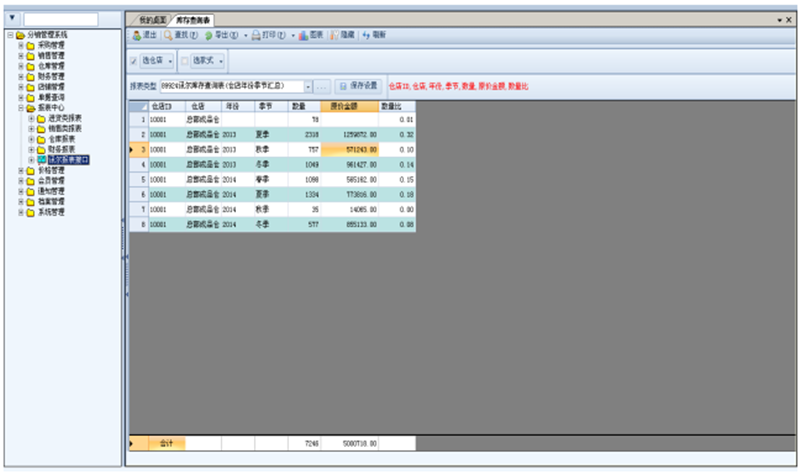
Task: Open the 财务管理 folder in tree
Action: coord(41,75)
